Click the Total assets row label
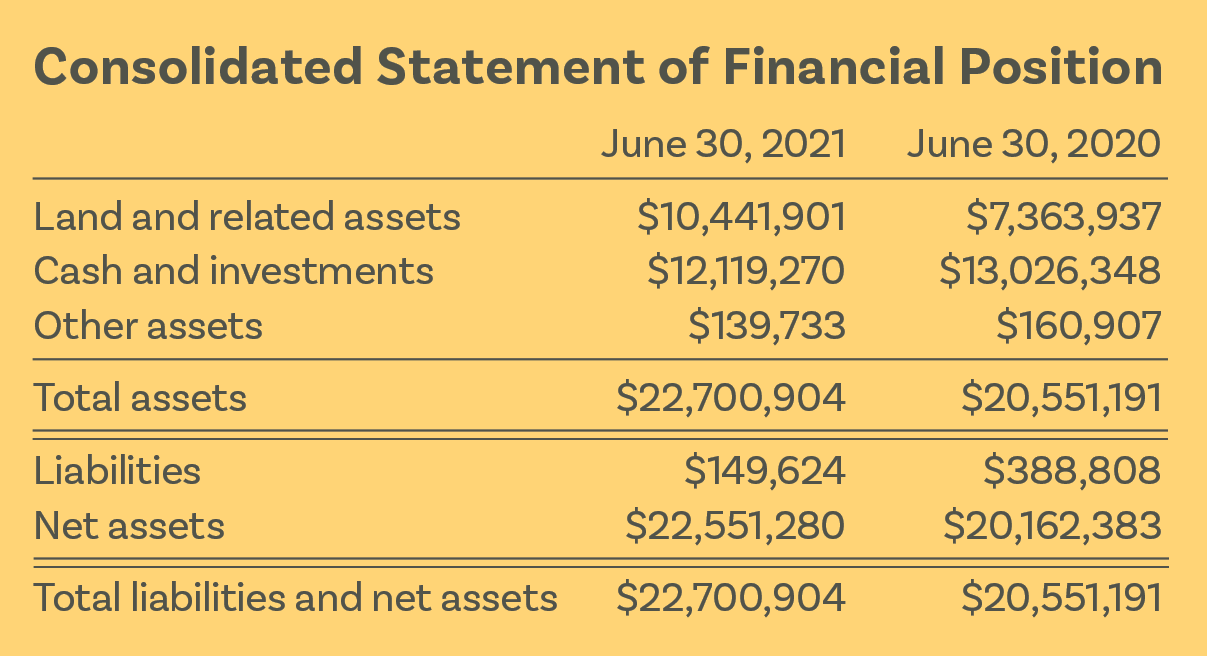Screen dimensions: 1207x656 (x=140, y=398)
